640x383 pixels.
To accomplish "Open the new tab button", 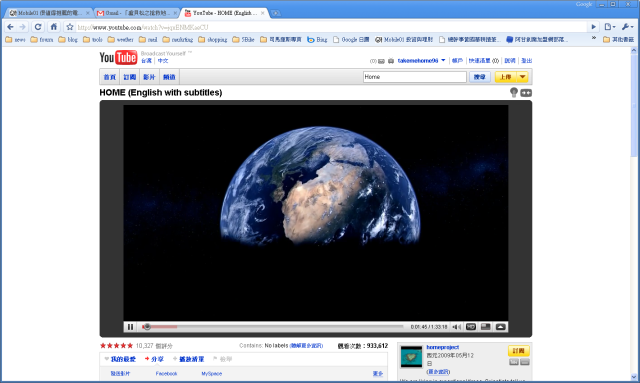I will coord(276,13).
